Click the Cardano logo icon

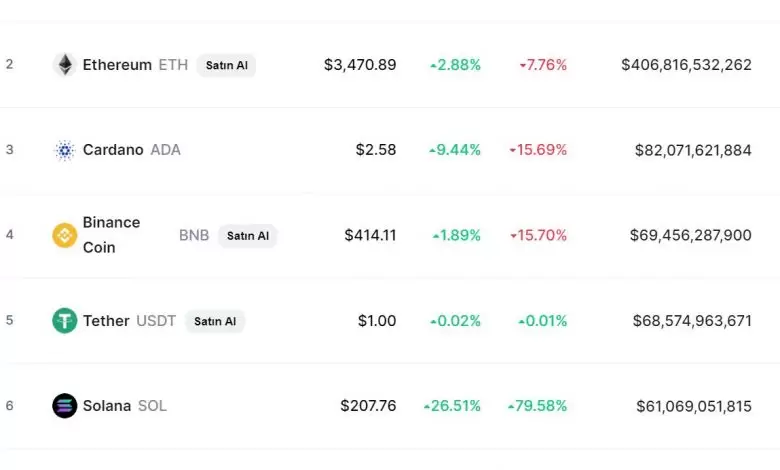point(65,150)
